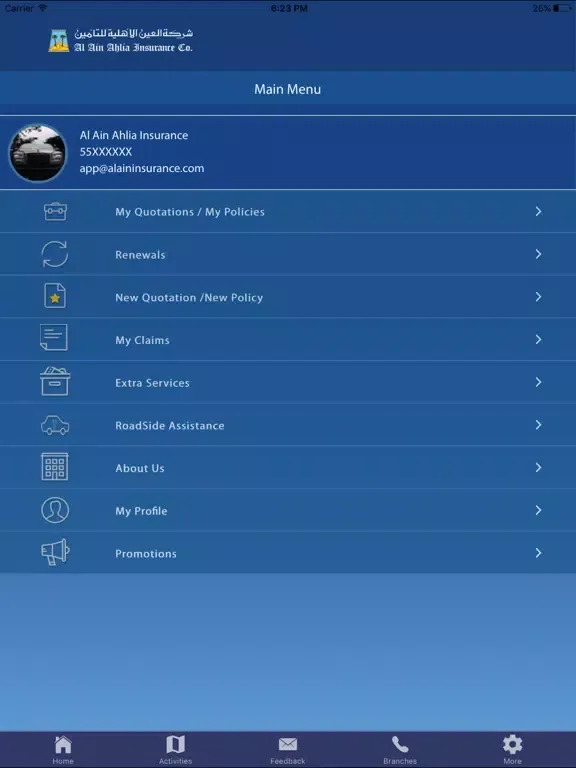Viewport: 576px width, 768px height.
Task: Tap the Activities map icon
Action: pyautogui.click(x=175, y=744)
